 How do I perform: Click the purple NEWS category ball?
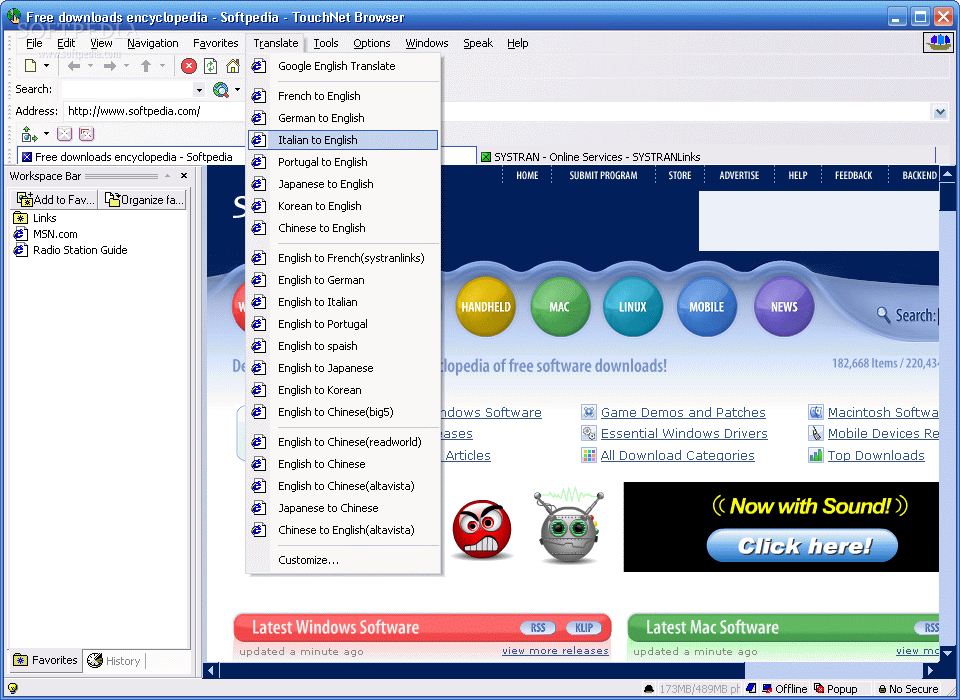[784, 306]
